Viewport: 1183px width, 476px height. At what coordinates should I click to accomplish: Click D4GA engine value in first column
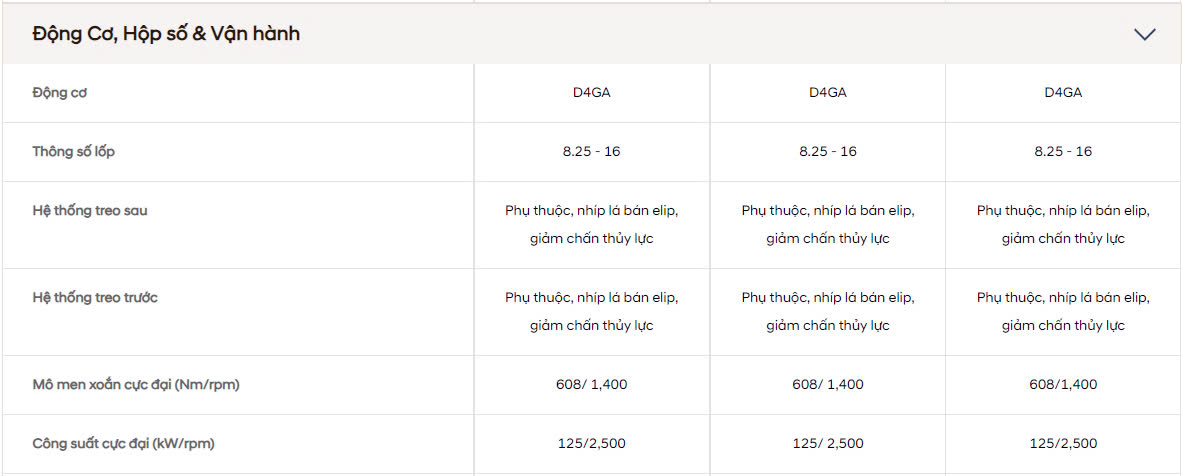(591, 93)
